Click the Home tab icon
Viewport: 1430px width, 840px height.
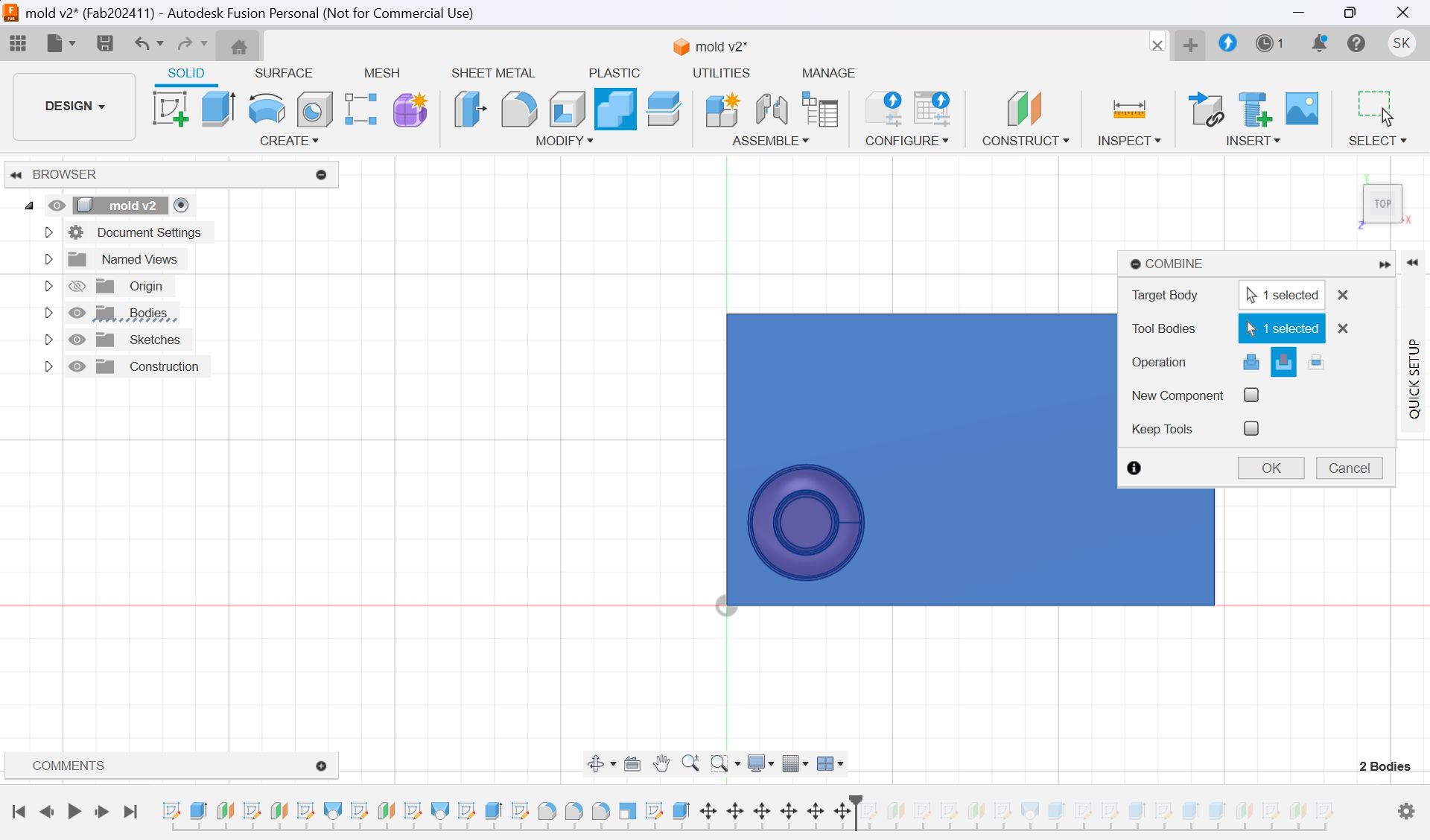(238, 46)
